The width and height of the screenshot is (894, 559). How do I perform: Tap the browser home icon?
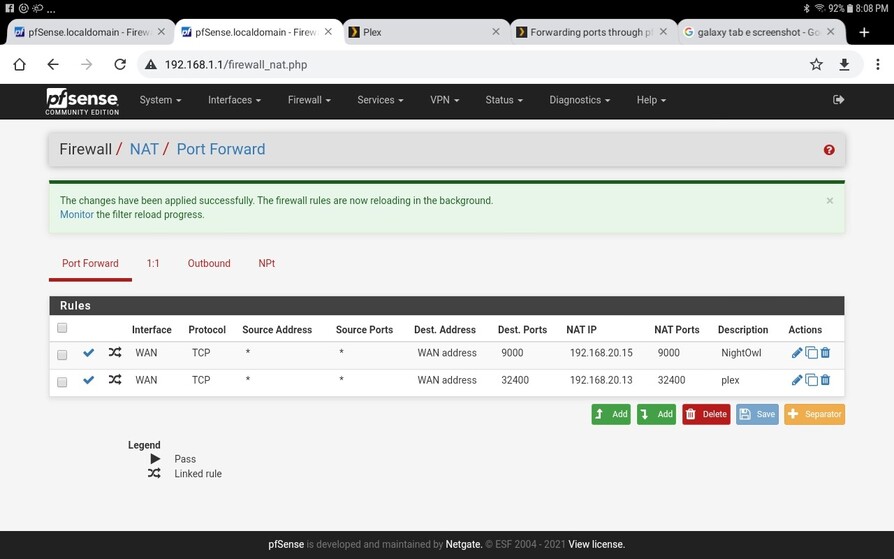(x=19, y=64)
